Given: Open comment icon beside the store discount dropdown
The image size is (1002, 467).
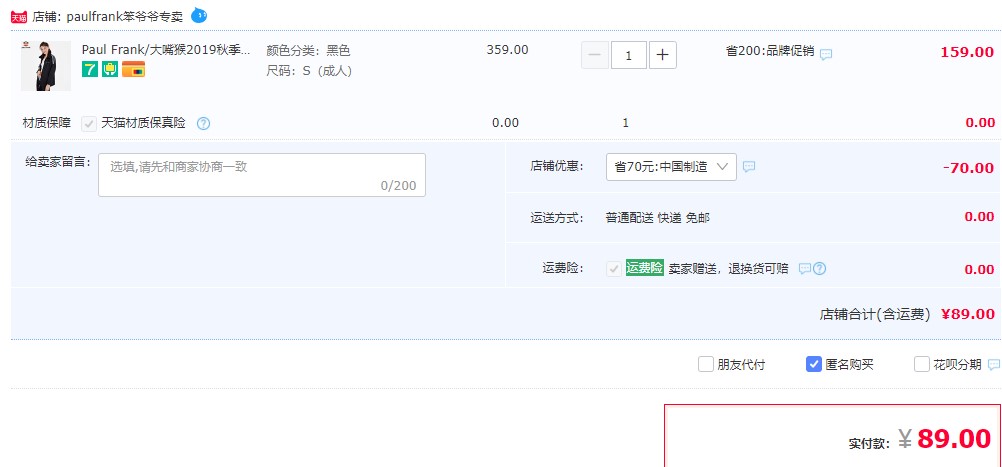Looking at the screenshot, I should pos(749,166).
